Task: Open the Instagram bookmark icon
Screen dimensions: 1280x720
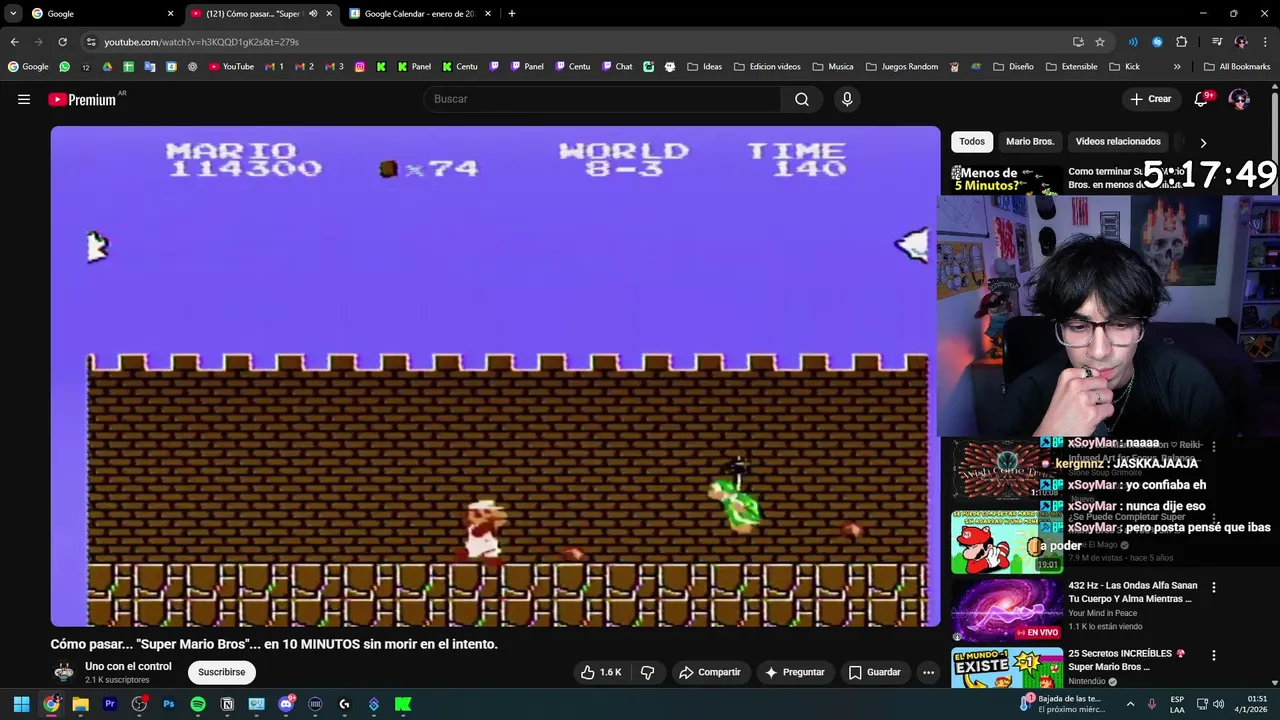Action: (x=360, y=67)
